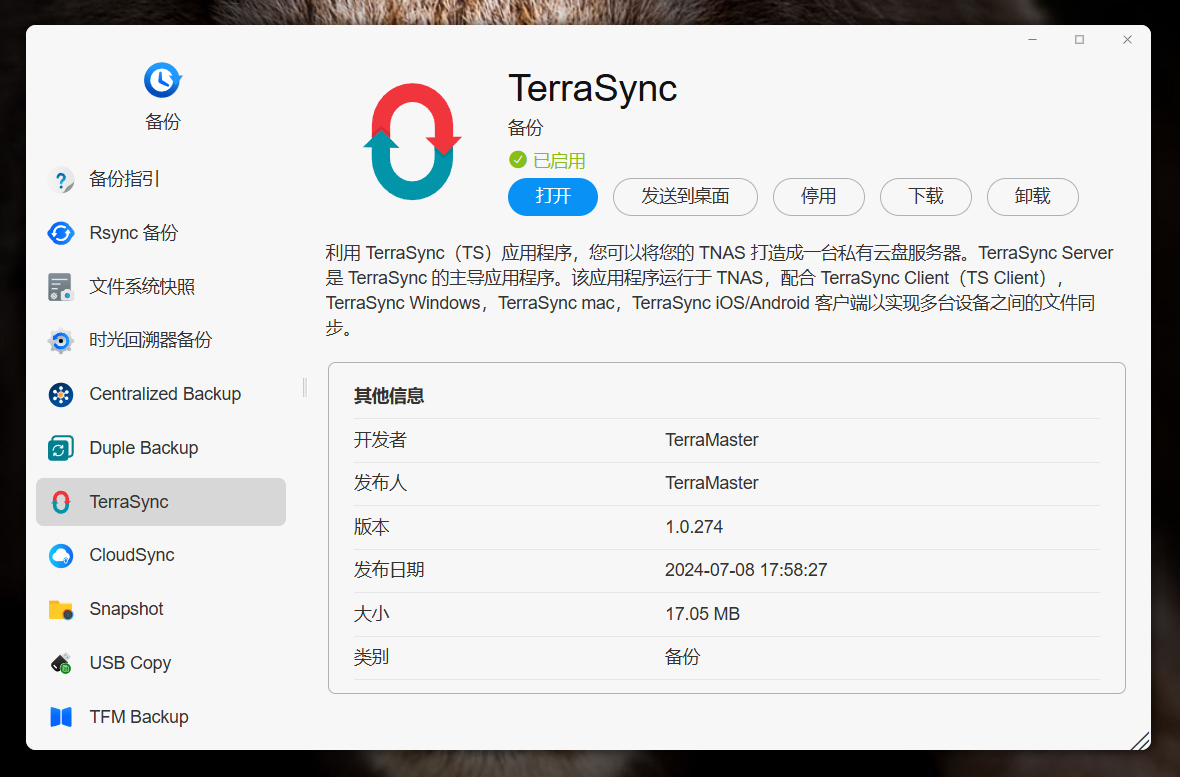The image size is (1180, 777).
Task: Choose Centralized Backup from the sidebar
Action: pyautogui.click(x=161, y=394)
